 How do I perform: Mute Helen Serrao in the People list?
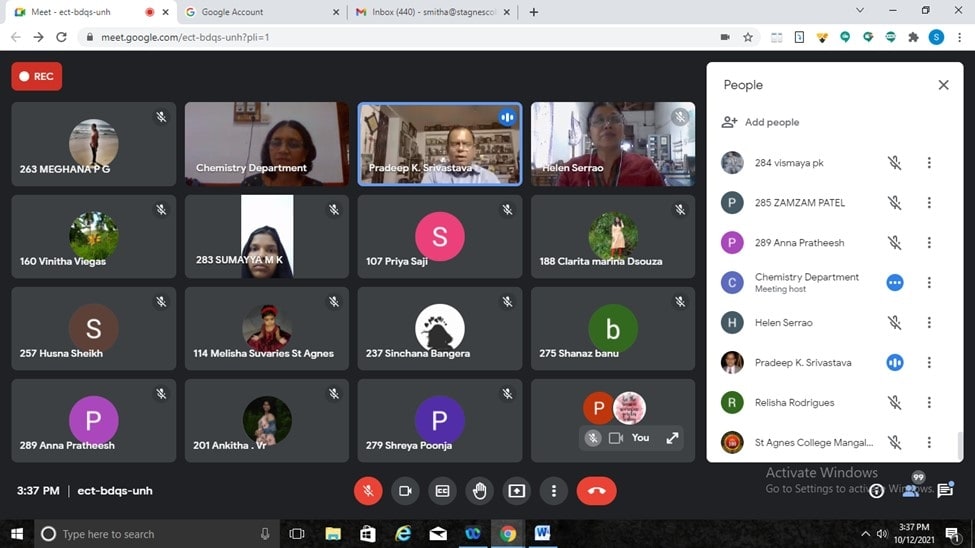[894, 323]
